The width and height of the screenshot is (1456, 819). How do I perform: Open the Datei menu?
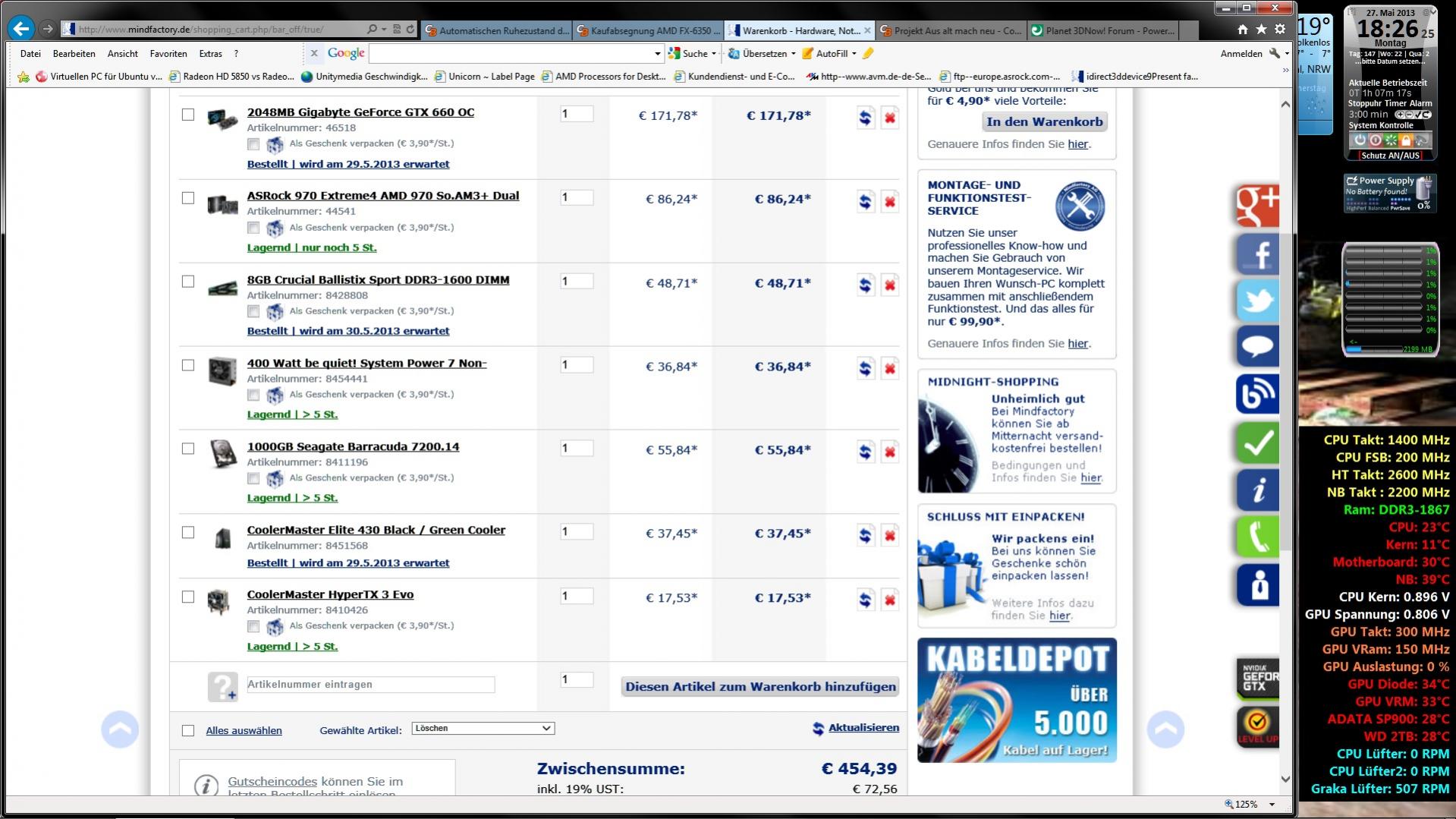[30, 54]
